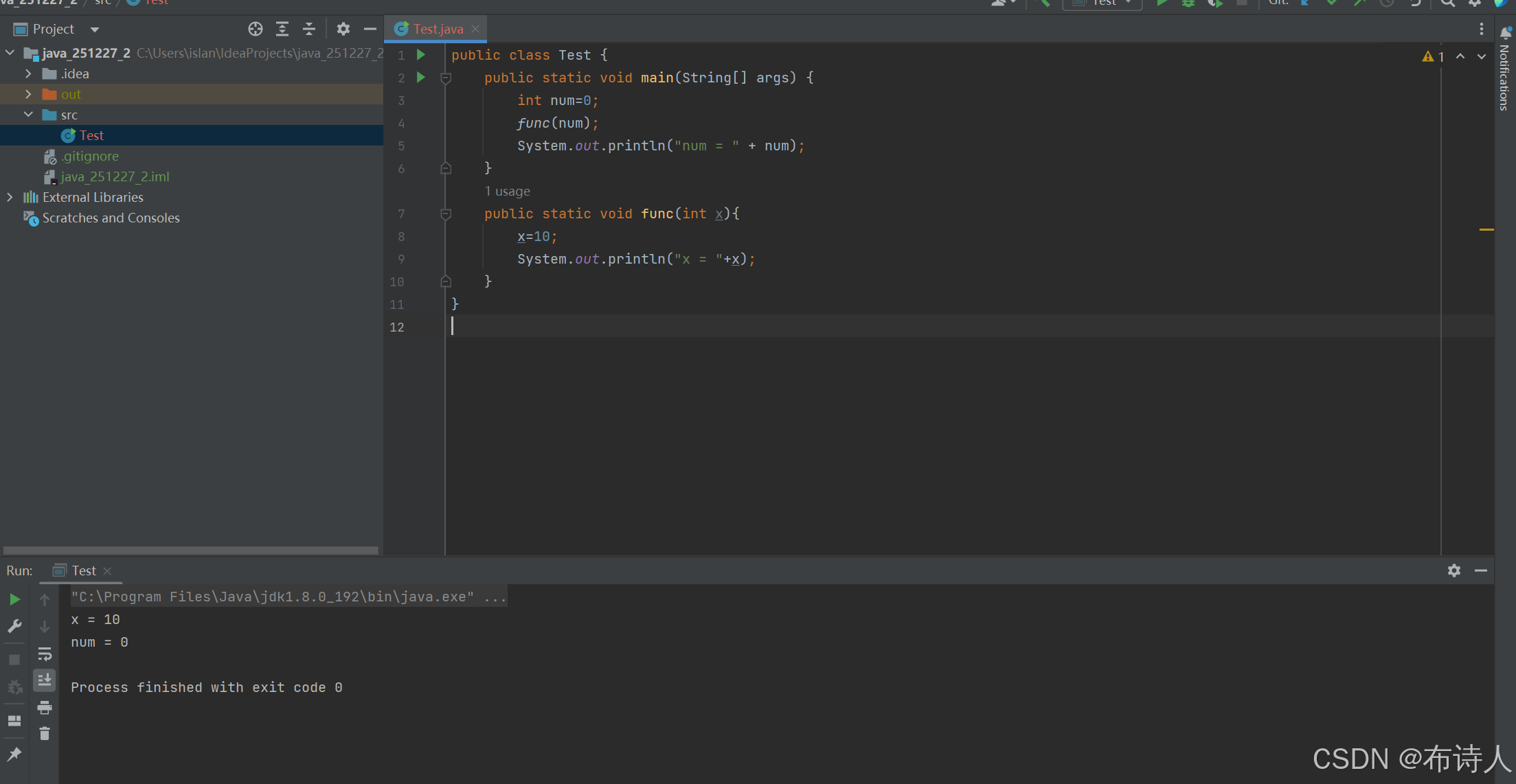The image size is (1516, 784).
Task: Toggle pin tab in Run panel
Action: [14, 754]
